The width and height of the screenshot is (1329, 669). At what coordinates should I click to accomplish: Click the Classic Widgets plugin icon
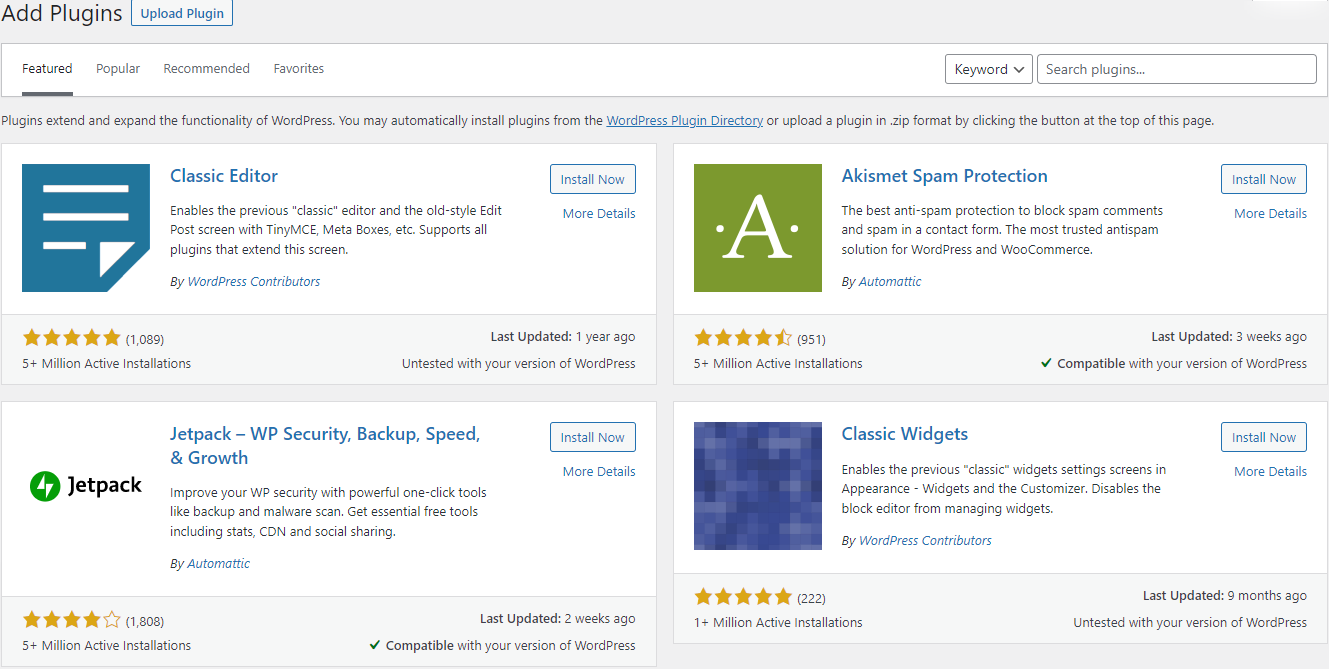coord(758,486)
